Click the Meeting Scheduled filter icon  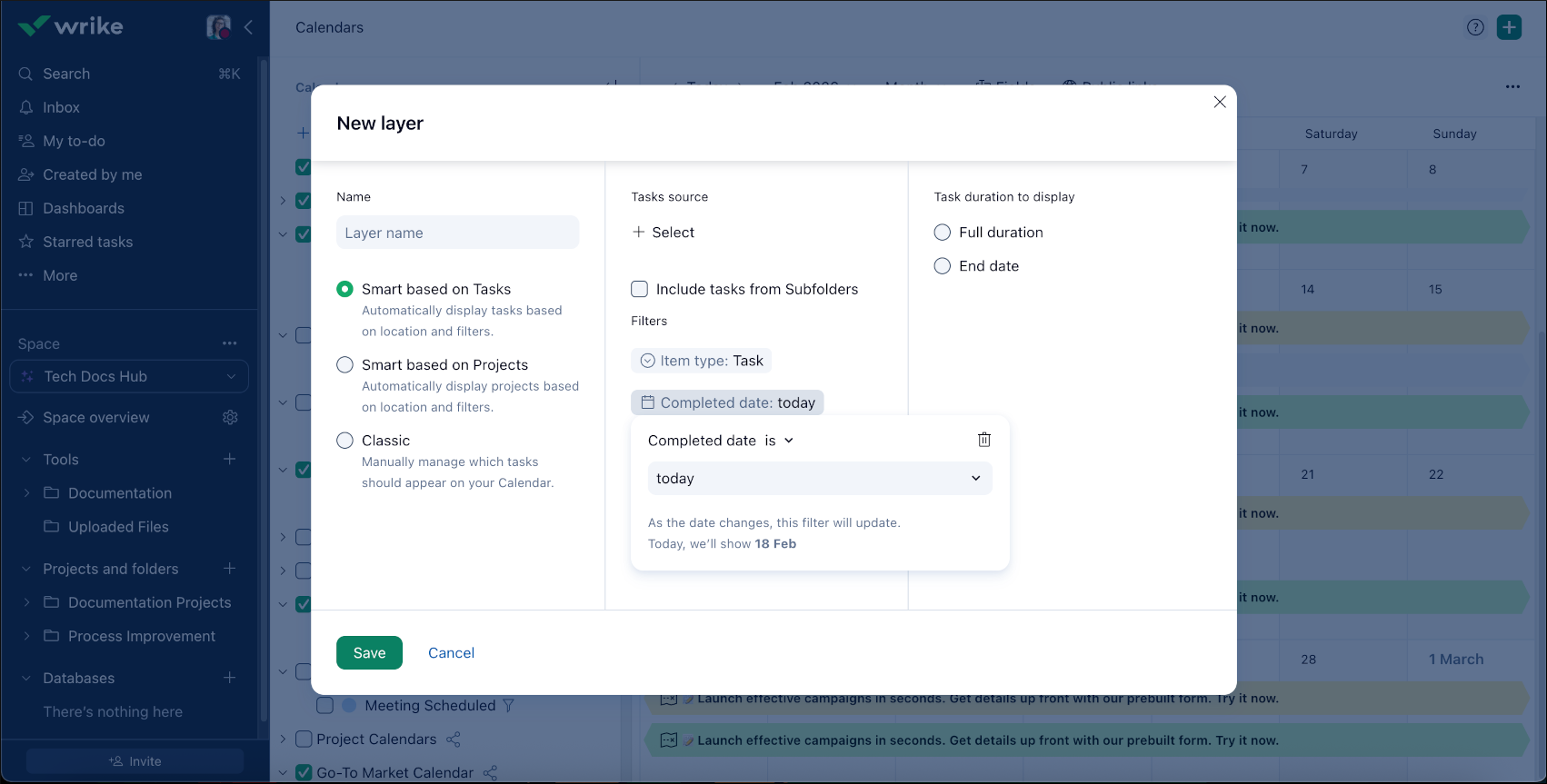508,706
